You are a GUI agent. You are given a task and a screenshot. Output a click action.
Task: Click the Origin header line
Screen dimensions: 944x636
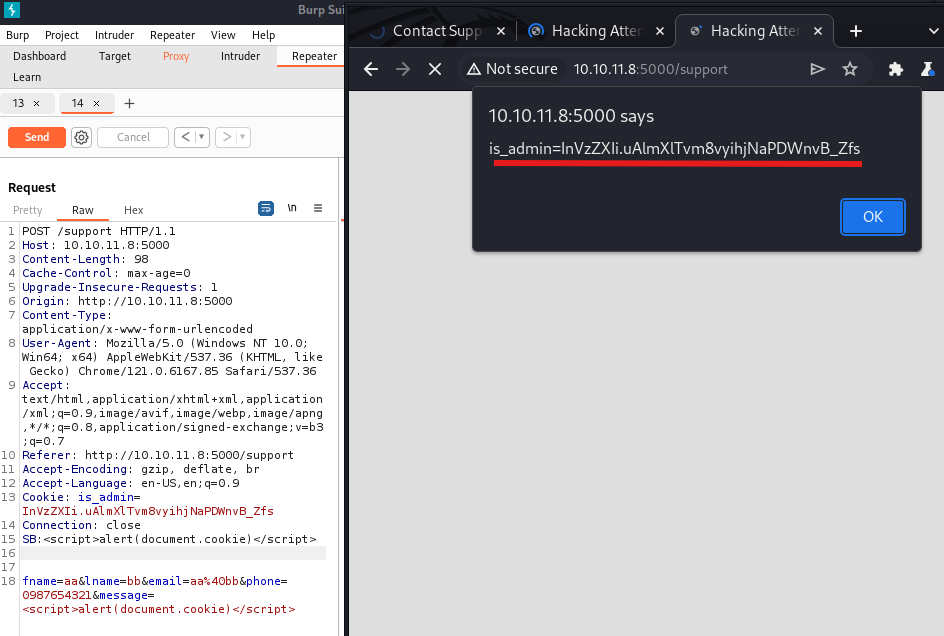[x=127, y=301]
